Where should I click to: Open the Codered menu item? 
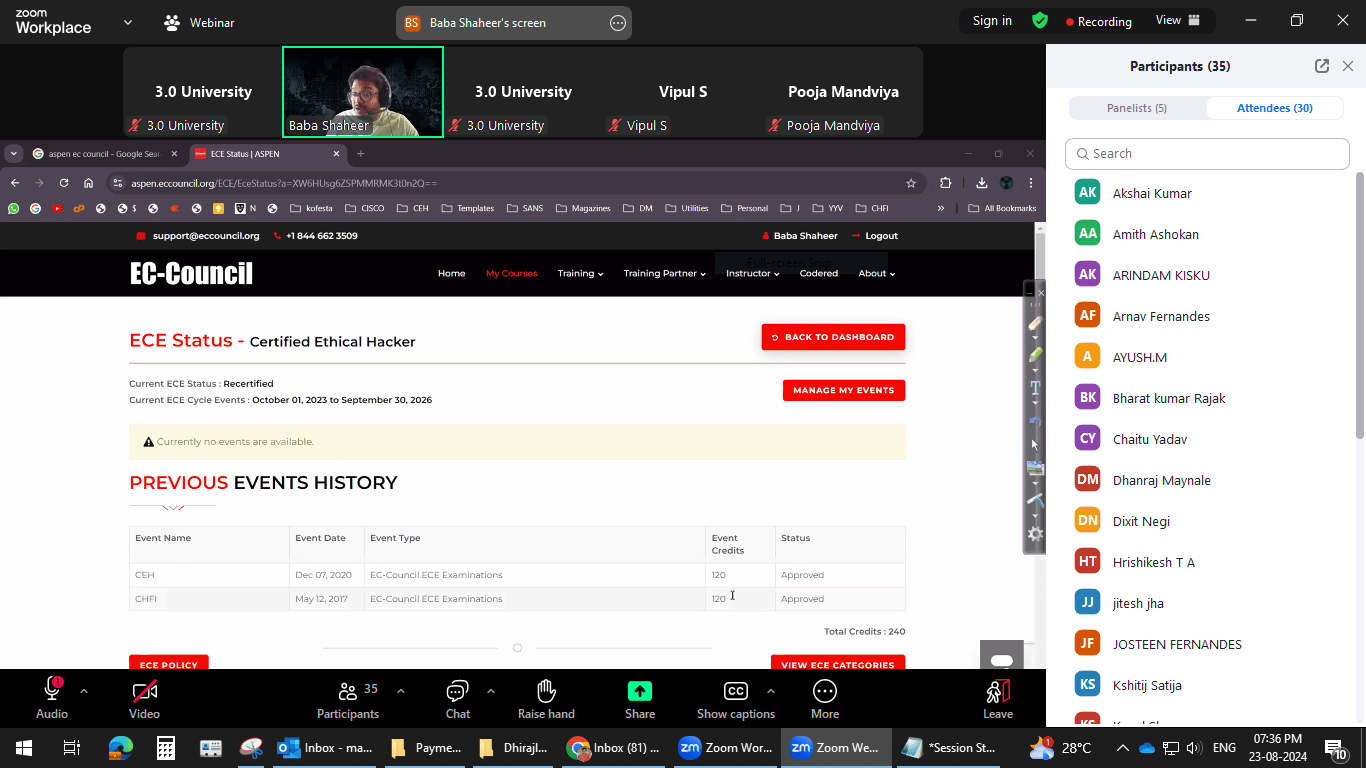(818, 273)
